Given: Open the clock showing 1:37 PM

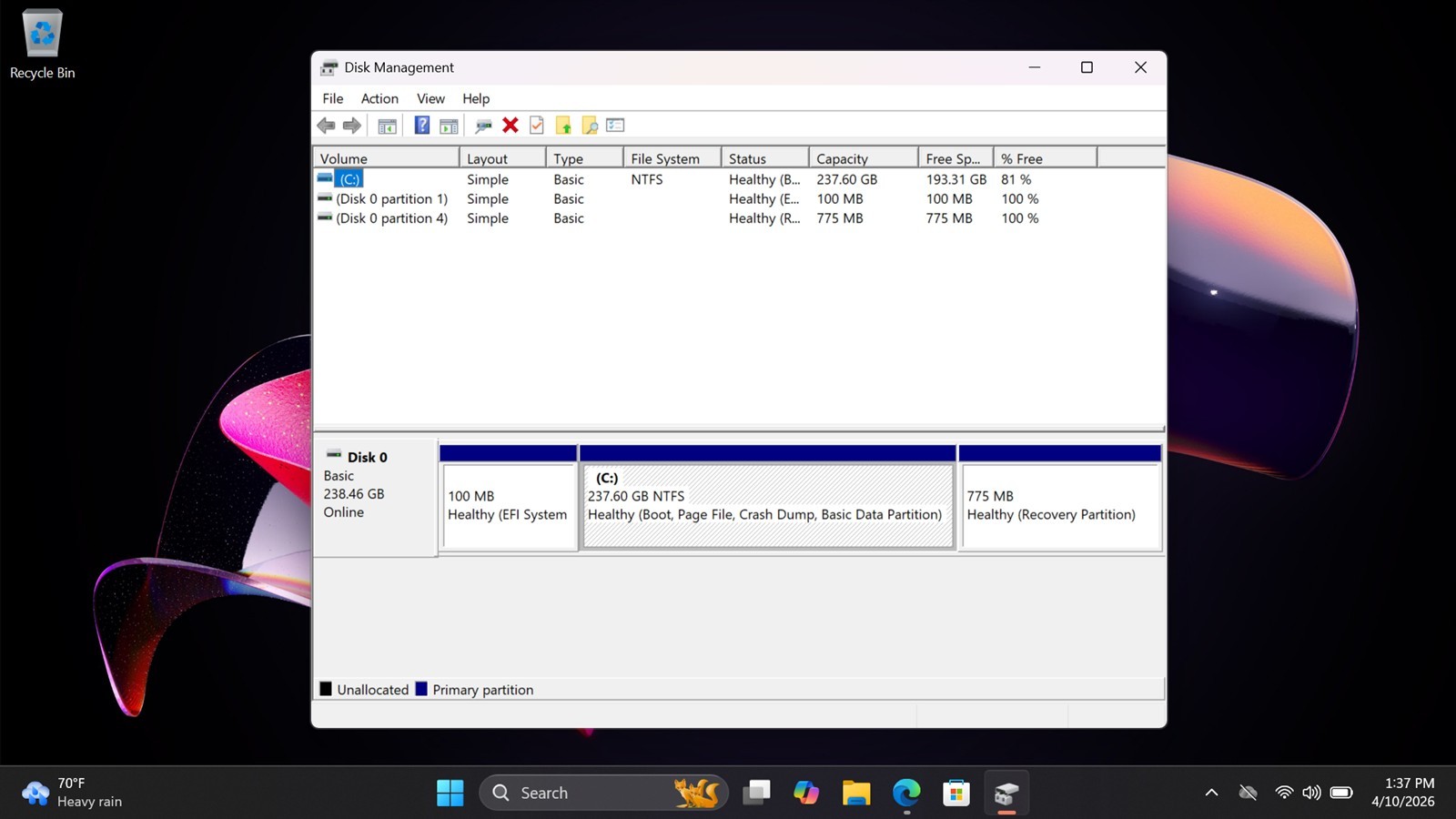Looking at the screenshot, I should click(1403, 793).
